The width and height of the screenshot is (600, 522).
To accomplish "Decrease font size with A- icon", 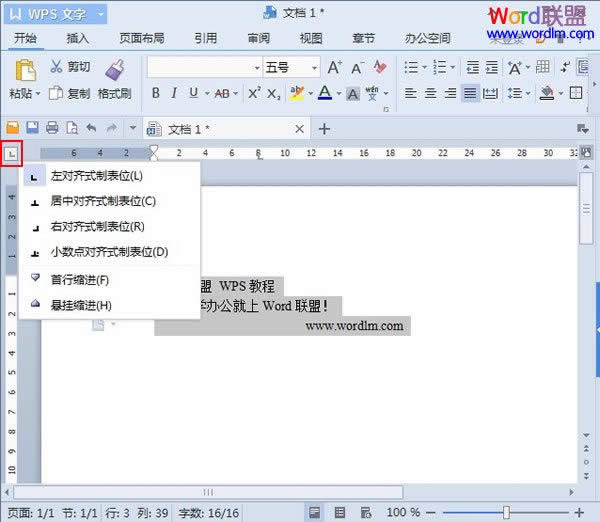I will [x=357, y=68].
